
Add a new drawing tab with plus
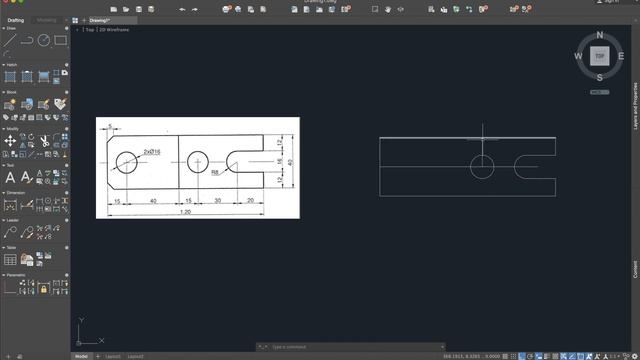click(84, 20)
